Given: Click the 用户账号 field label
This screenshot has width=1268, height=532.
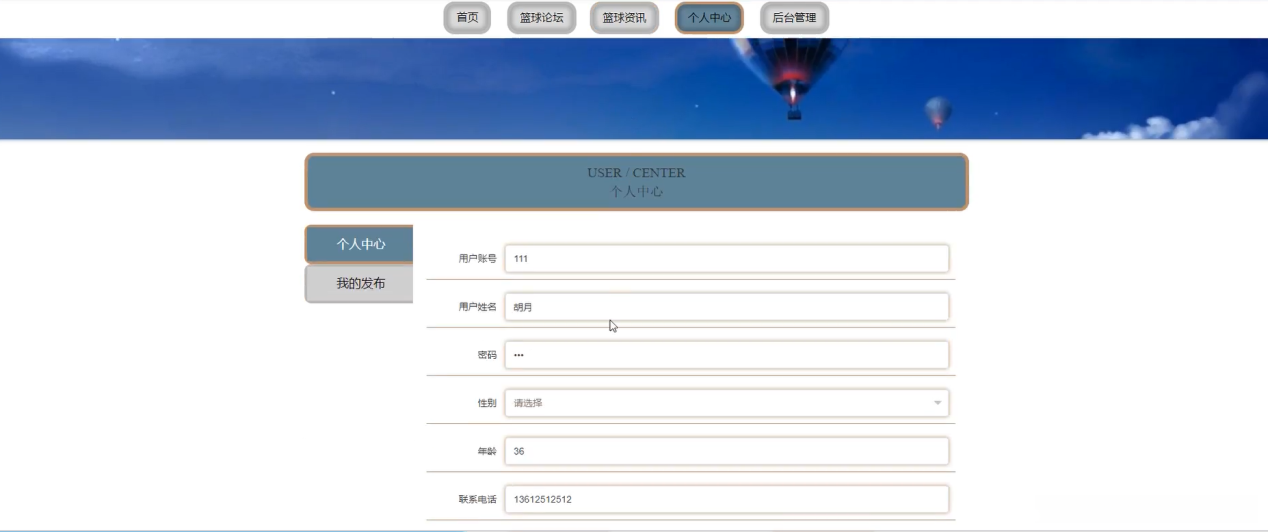Looking at the screenshot, I should click(477, 259).
